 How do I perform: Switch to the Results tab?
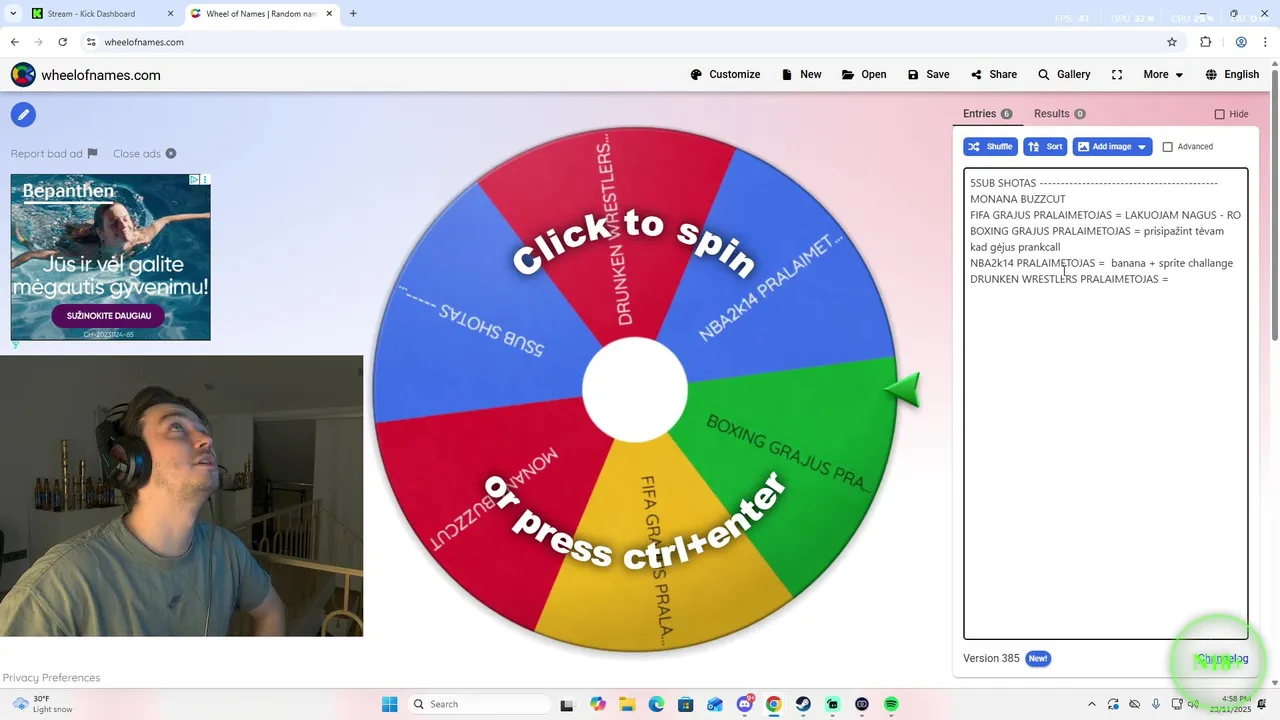coord(1059,114)
